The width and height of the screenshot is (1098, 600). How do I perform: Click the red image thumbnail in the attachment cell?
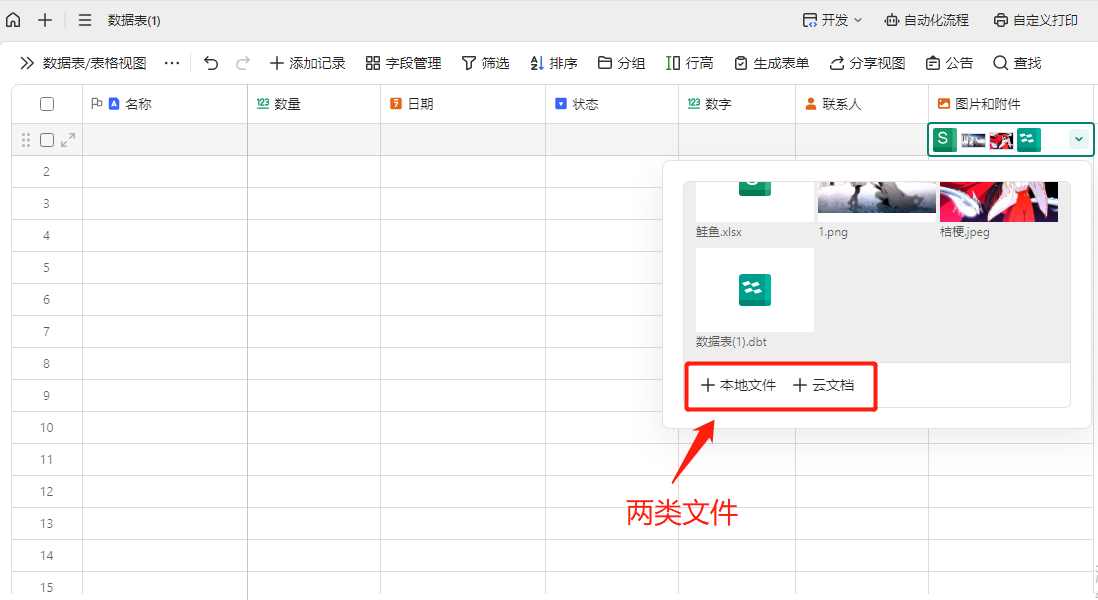1001,141
